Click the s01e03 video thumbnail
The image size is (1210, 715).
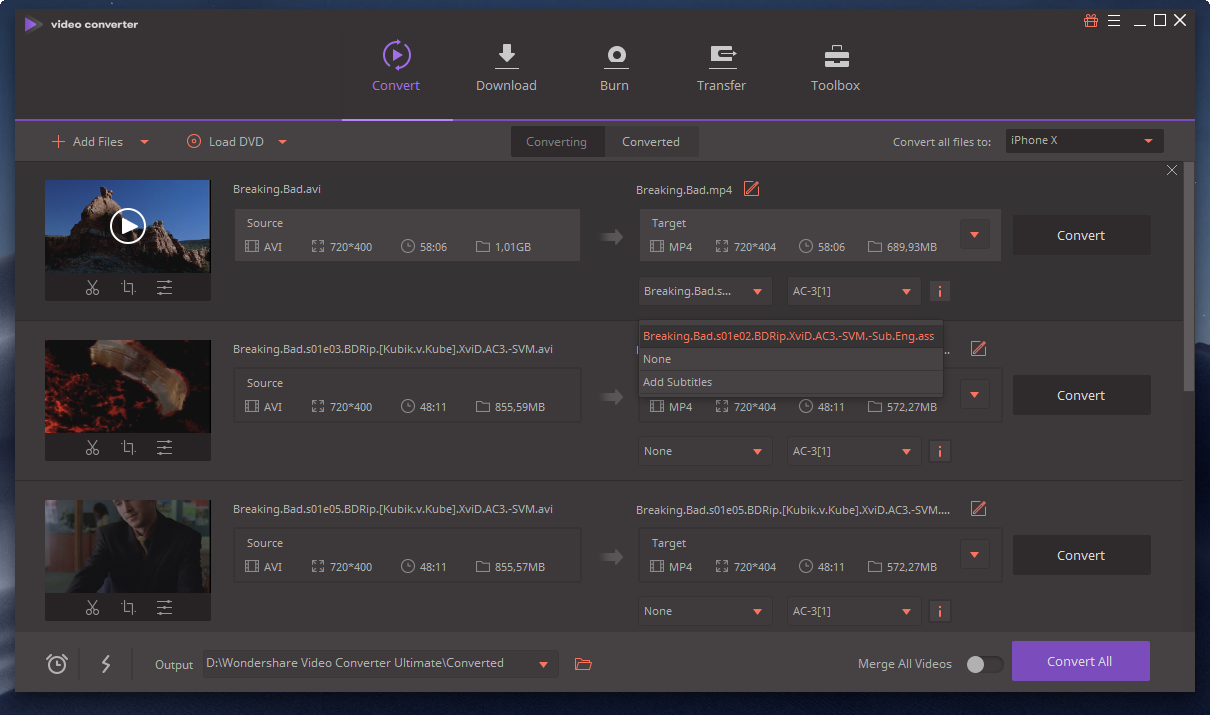(x=127, y=386)
